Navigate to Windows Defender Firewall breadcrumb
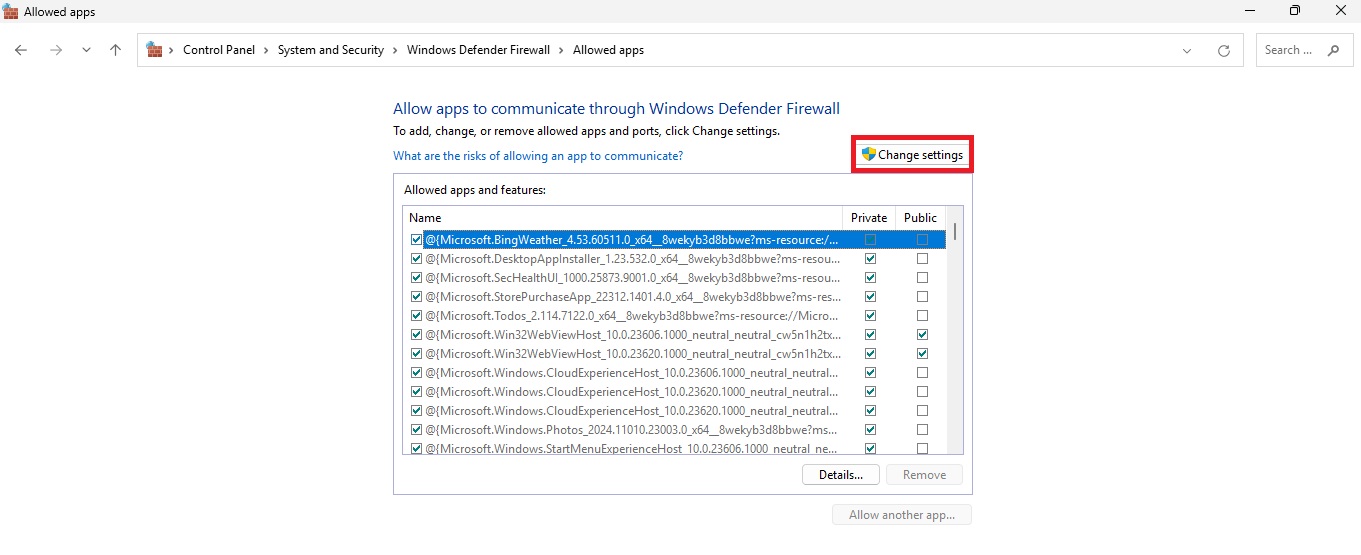Image resolution: width=1361 pixels, height=555 pixels. (478, 50)
